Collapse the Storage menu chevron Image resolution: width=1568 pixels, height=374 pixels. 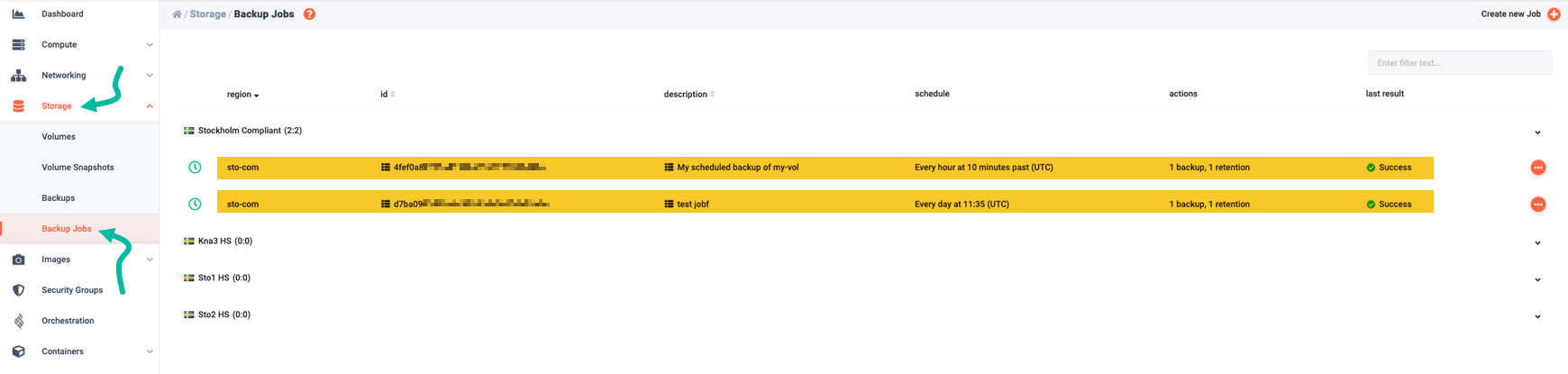pyautogui.click(x=150, y=105)
